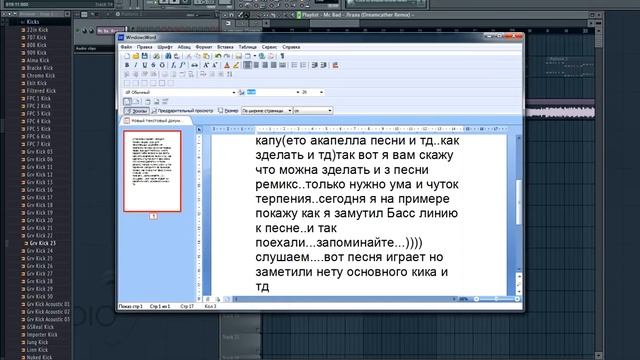Click the document's horizontal scrollbar
This screenshot has width=640, height=360.
coord(345,299)
